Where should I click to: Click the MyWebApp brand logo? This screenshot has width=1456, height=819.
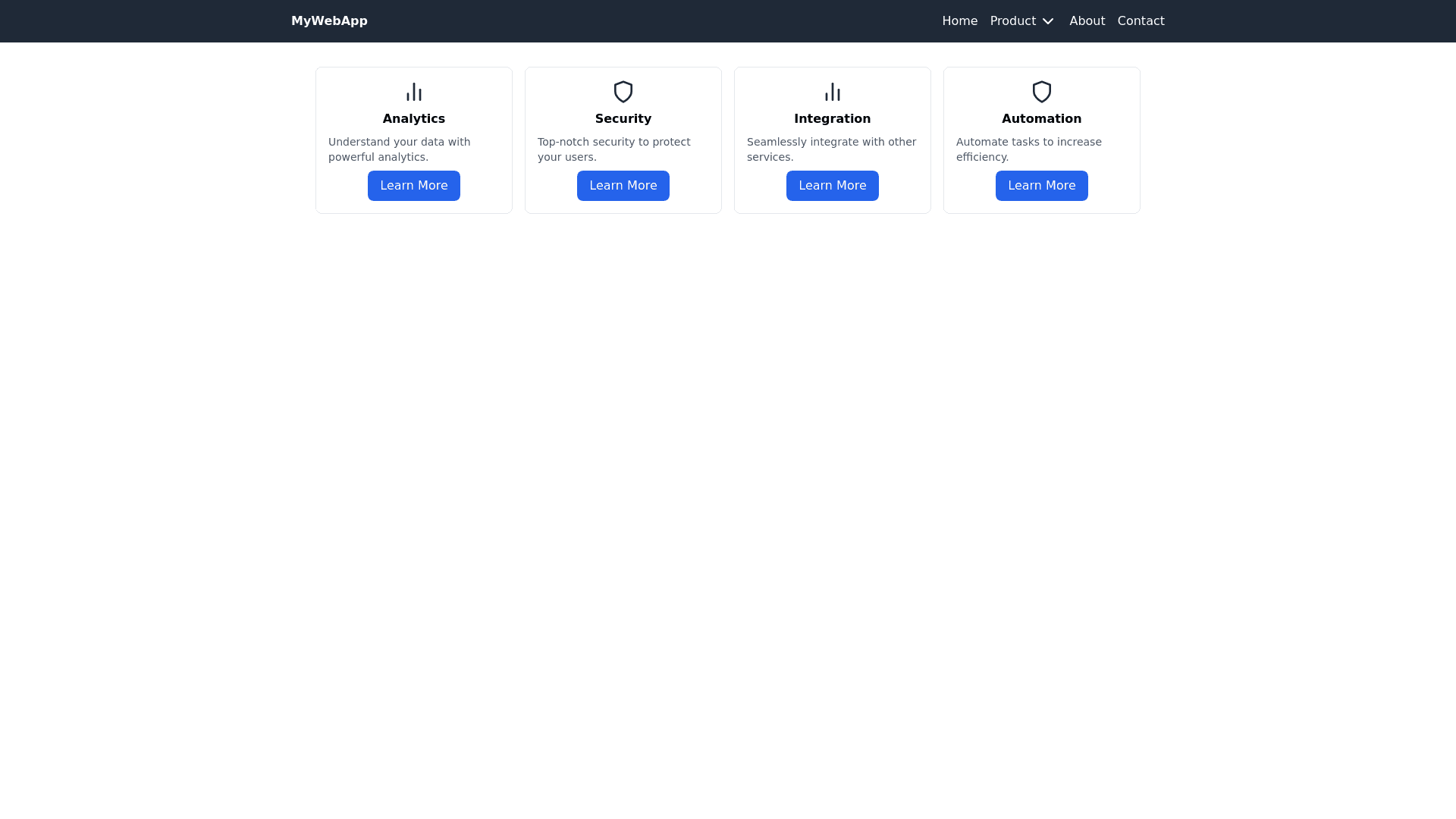coord(329,21)
